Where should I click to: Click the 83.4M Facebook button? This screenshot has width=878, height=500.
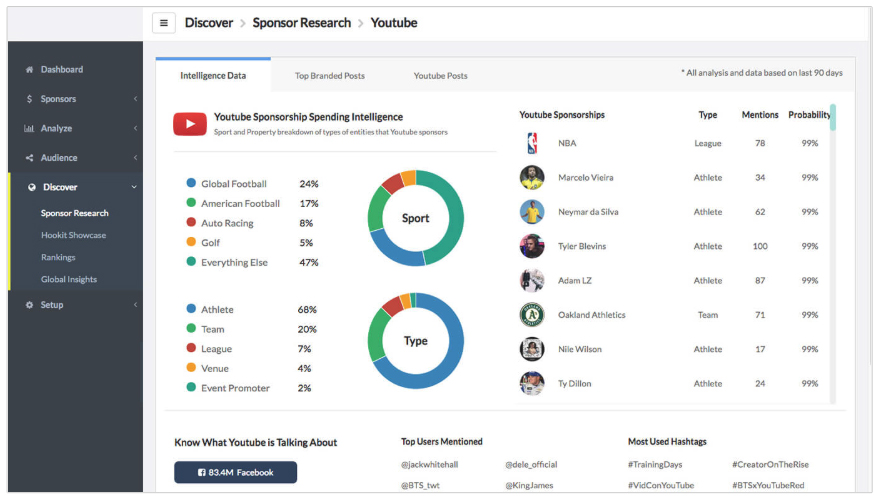click(x=236, y=472)
